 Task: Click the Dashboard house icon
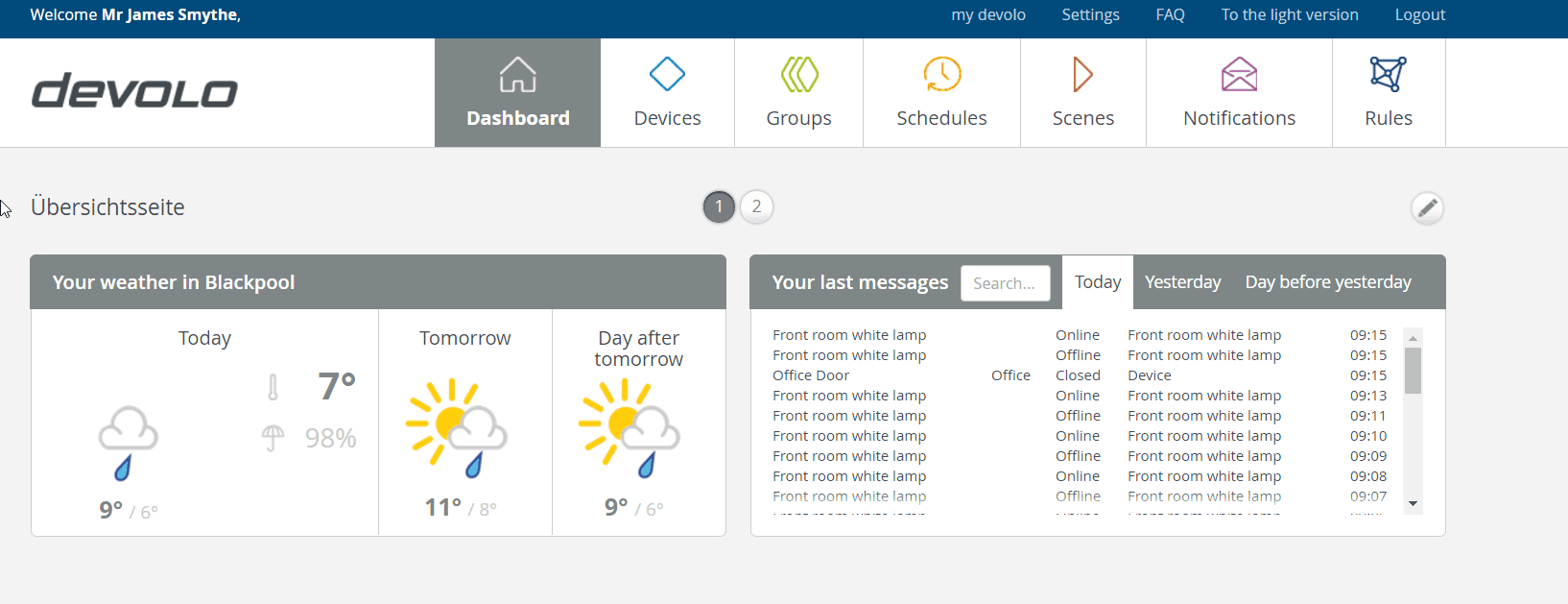(x=517, y=75)
